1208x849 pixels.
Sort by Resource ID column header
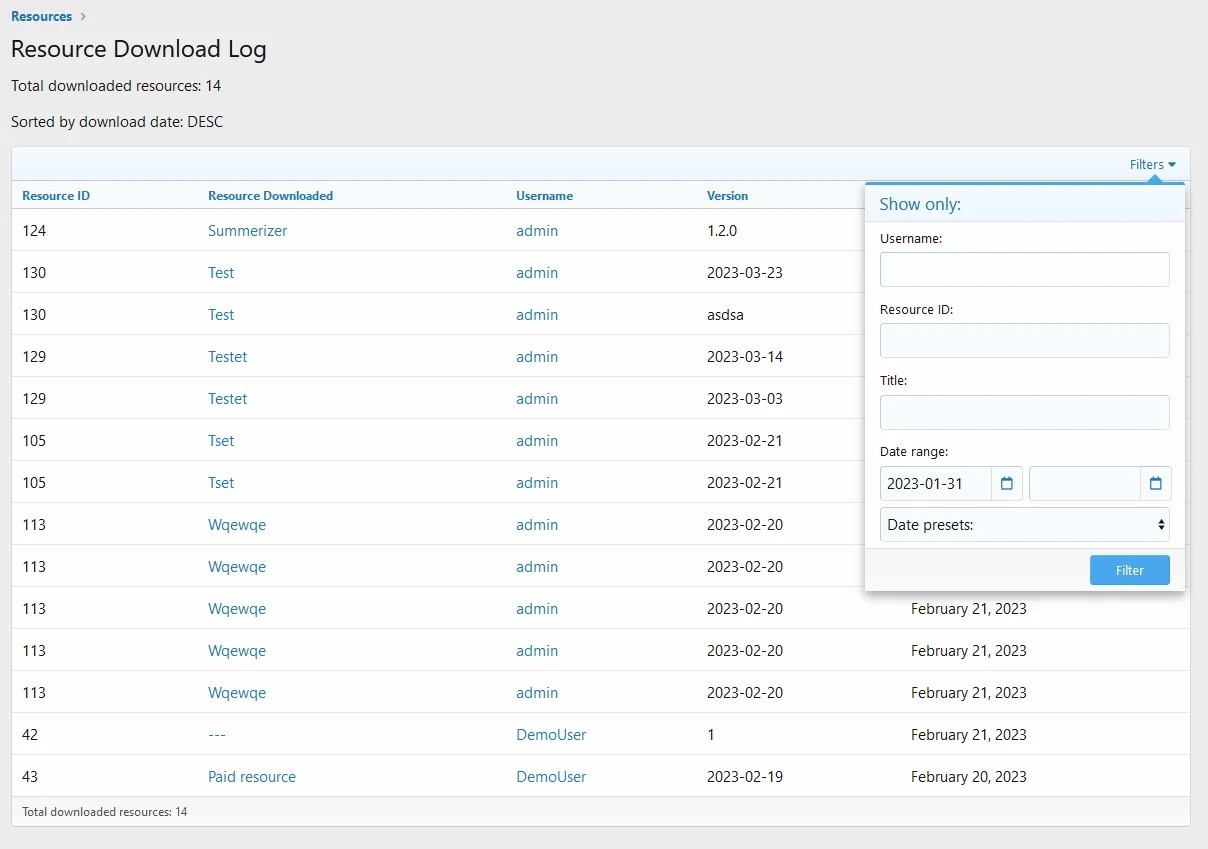(56, 196)
